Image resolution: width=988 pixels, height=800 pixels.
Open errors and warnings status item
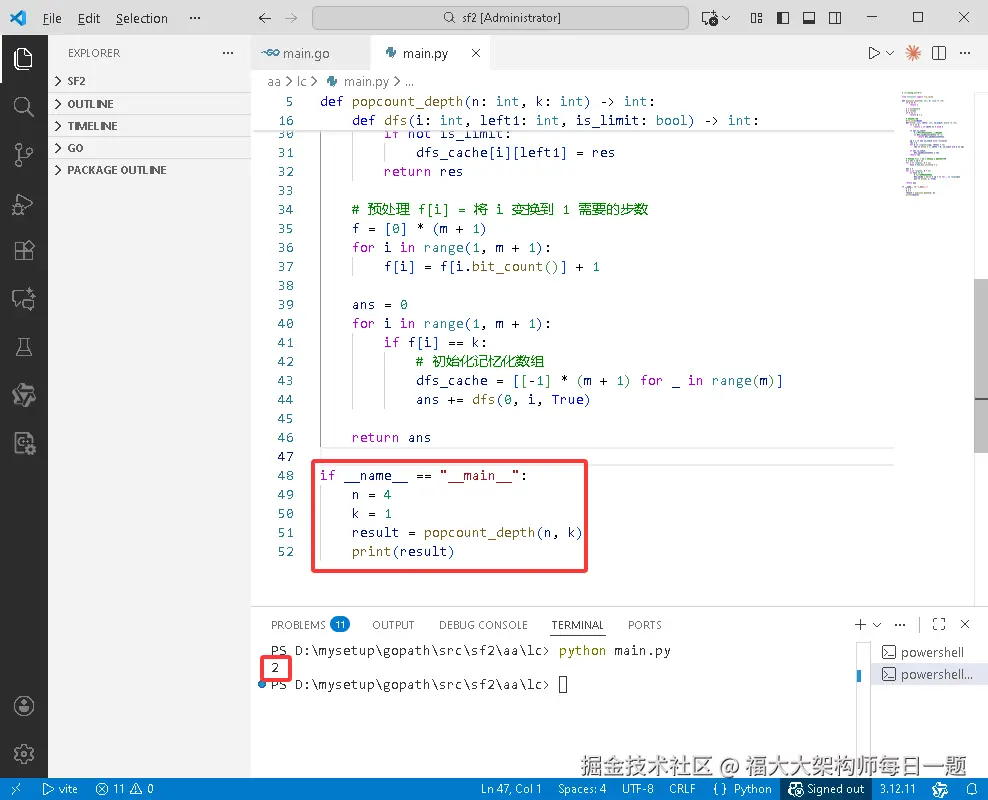[x=124, y=789]
